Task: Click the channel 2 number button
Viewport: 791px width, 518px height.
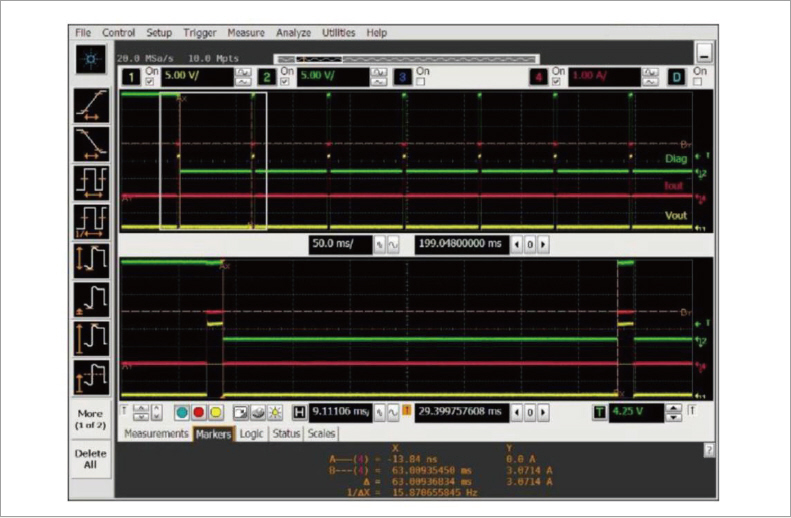Action: pyautogui.click(x=266, y=76)
